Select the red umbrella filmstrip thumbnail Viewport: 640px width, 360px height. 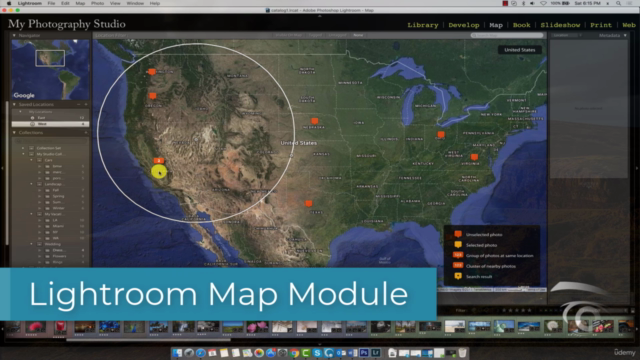(36, 327)
